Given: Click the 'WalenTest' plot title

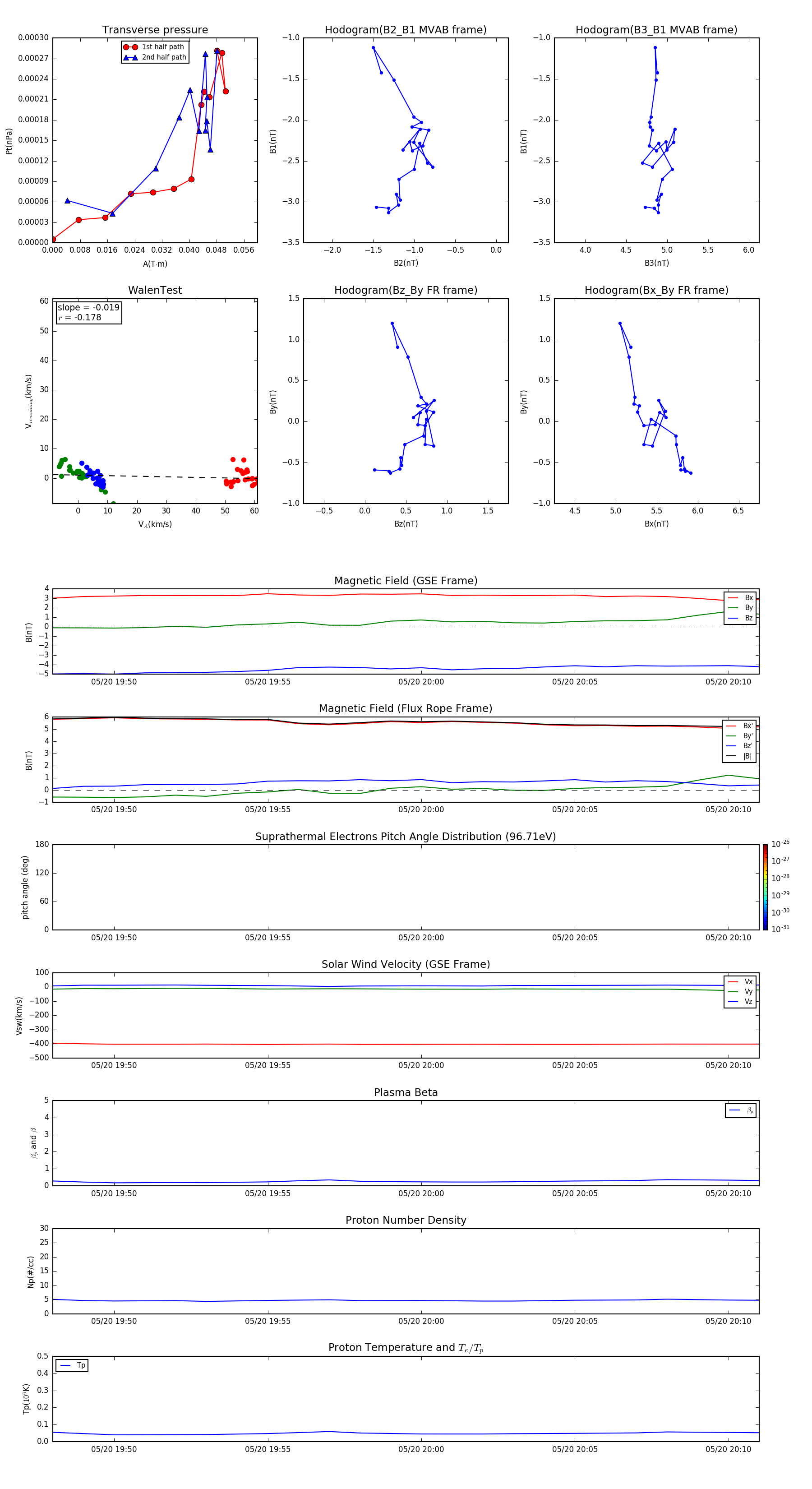Looking at the screenshot, I should click(x=155, y=290).
